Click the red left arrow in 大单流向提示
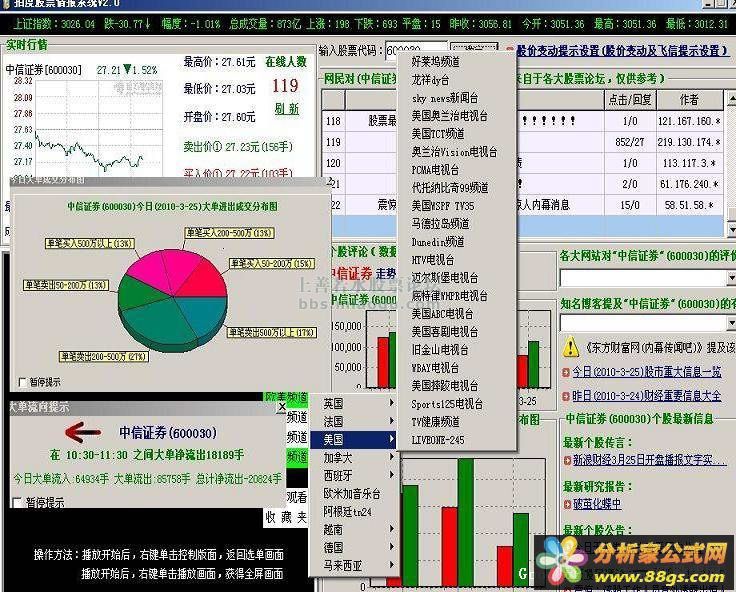Image resolution: width=736 pixels, height=592 pixels. coord(83,432)
